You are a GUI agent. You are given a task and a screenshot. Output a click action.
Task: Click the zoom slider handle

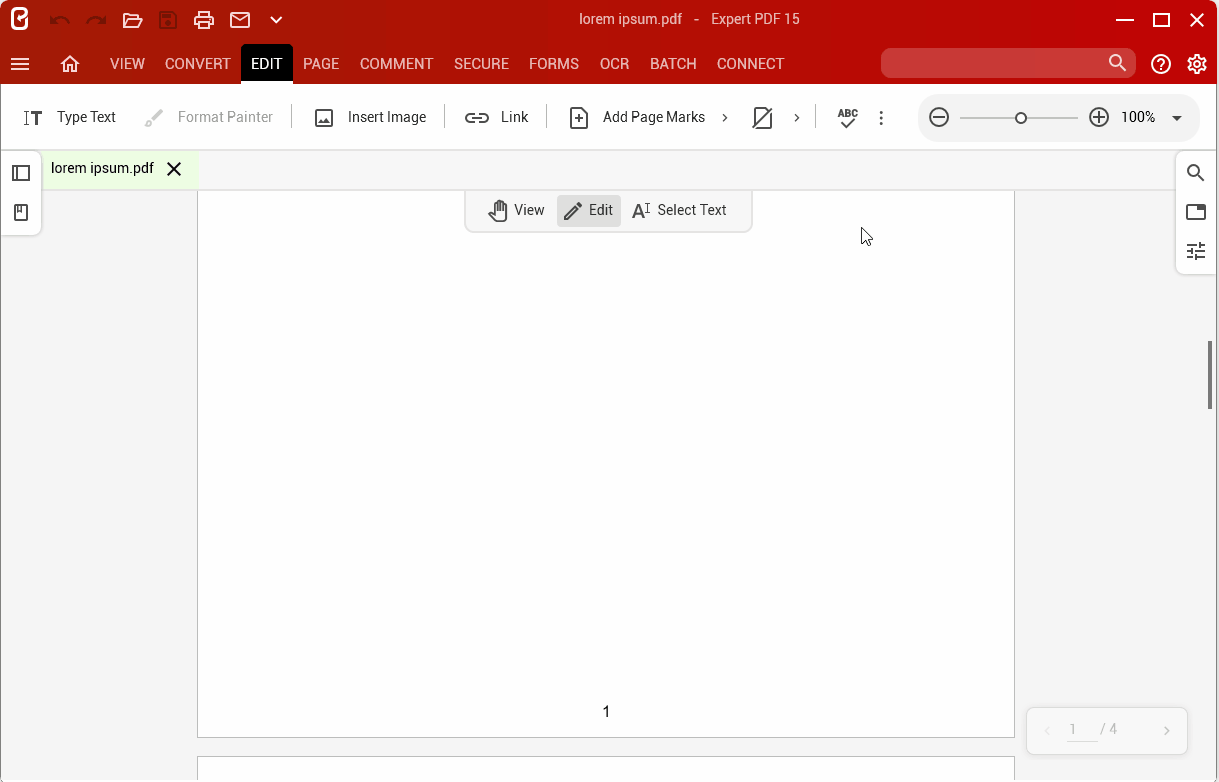[x=1021, y=118]
